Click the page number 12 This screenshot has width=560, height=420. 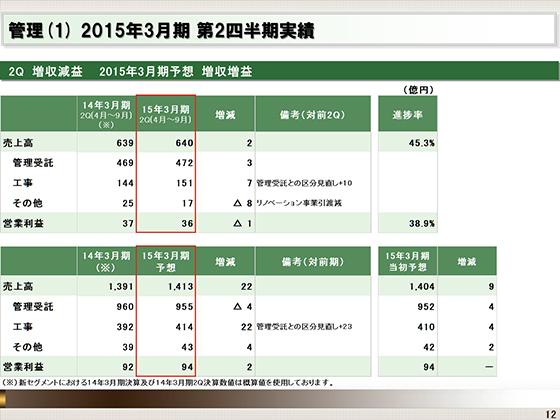pos(551,414)
